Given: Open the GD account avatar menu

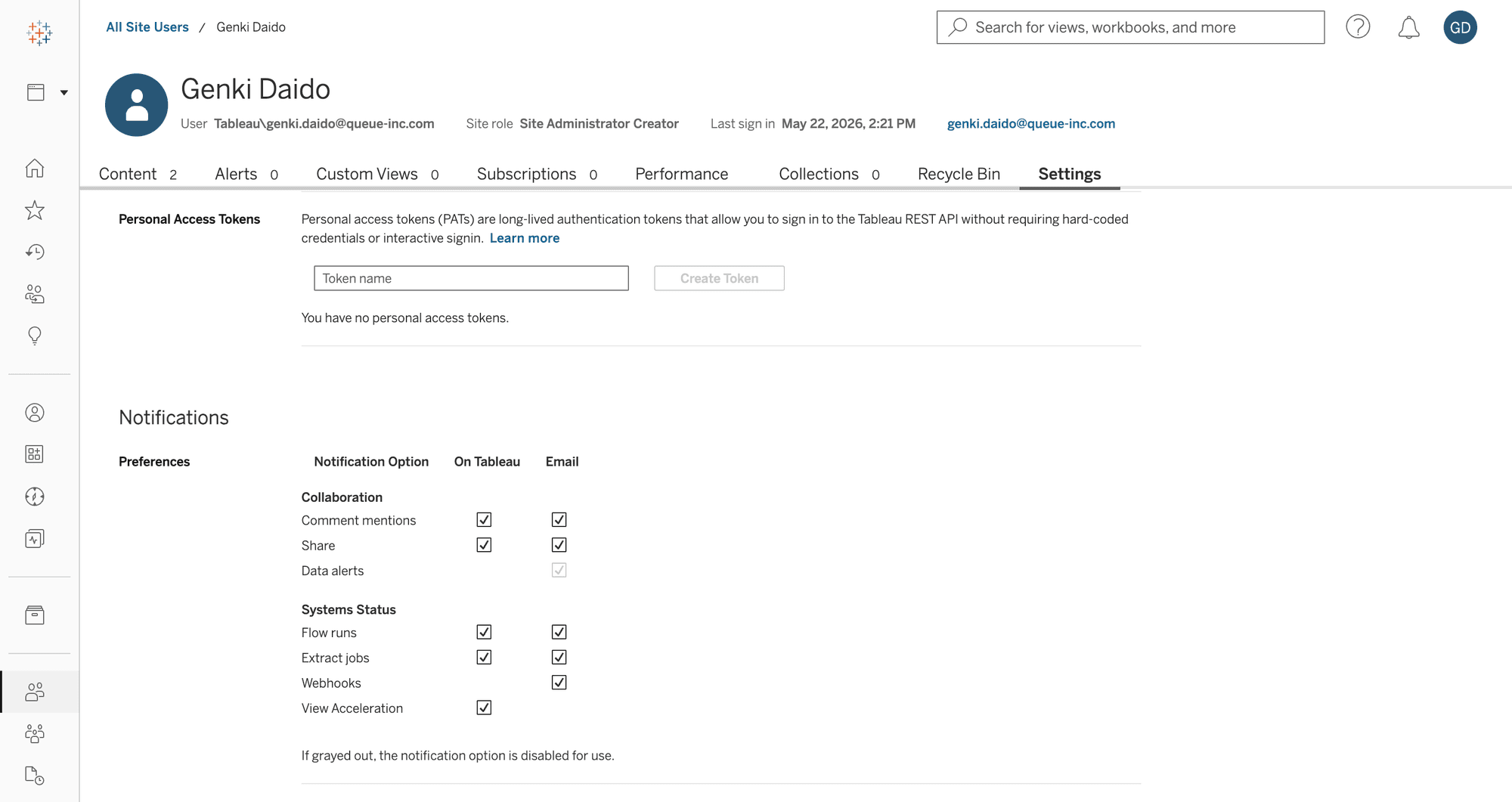Looking at the screenshot, I should [x=1460, y=27].
